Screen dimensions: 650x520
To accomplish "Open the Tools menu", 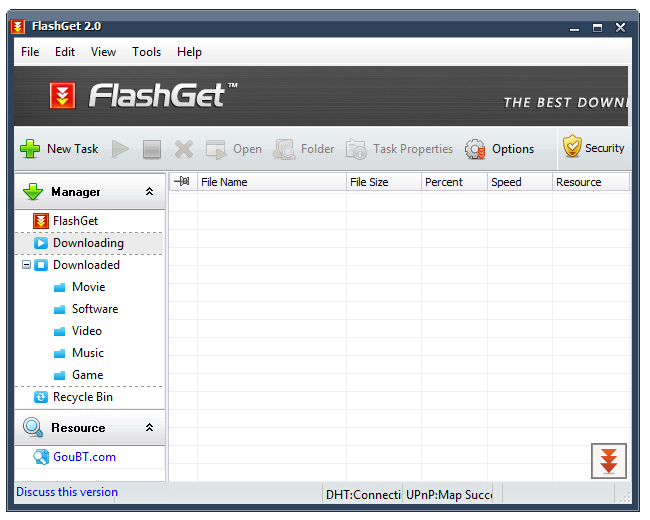I will (146, 52).
